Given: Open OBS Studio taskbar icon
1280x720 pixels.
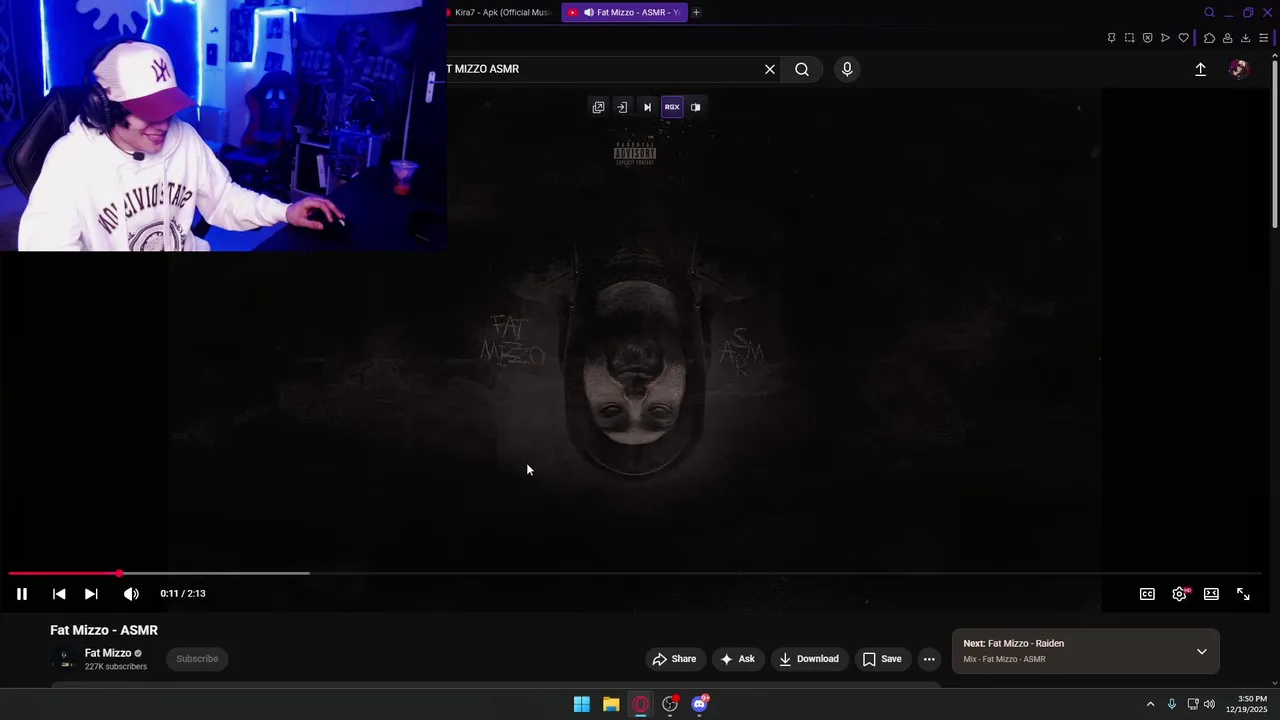Looking at the screenshot, I should 670,704.
